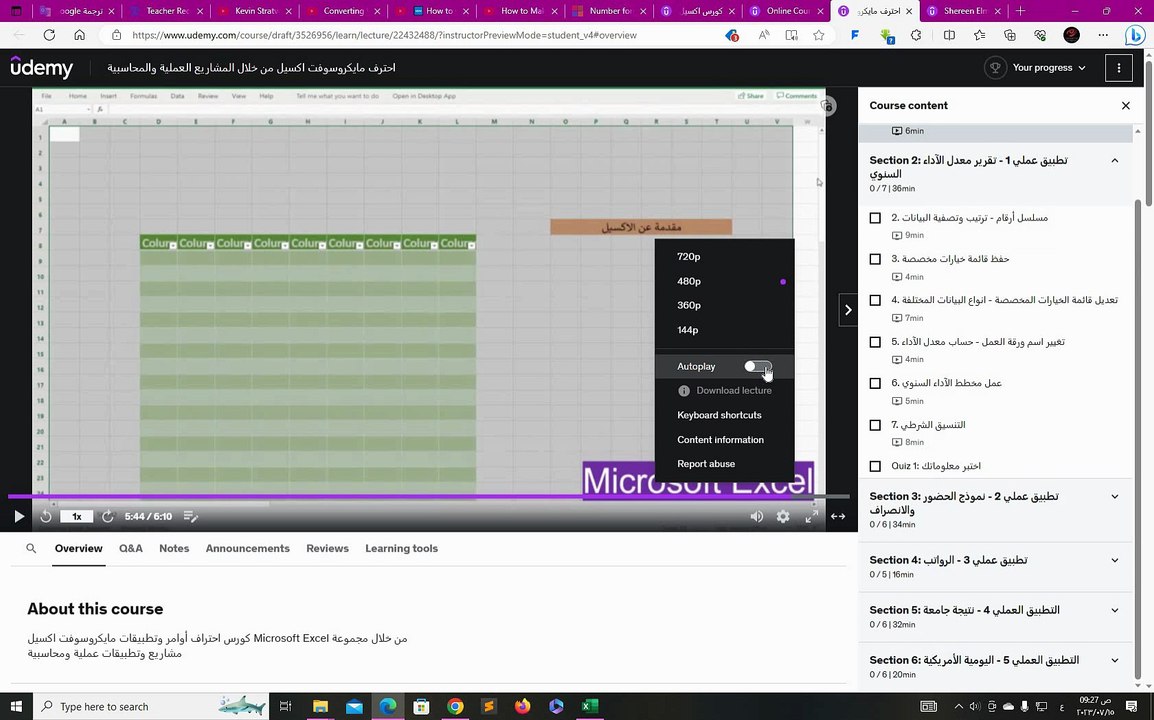Viewport: 1154px width, 720px height.
Task: Check lecture 6 completion checkbox
Action: point(875,384)
